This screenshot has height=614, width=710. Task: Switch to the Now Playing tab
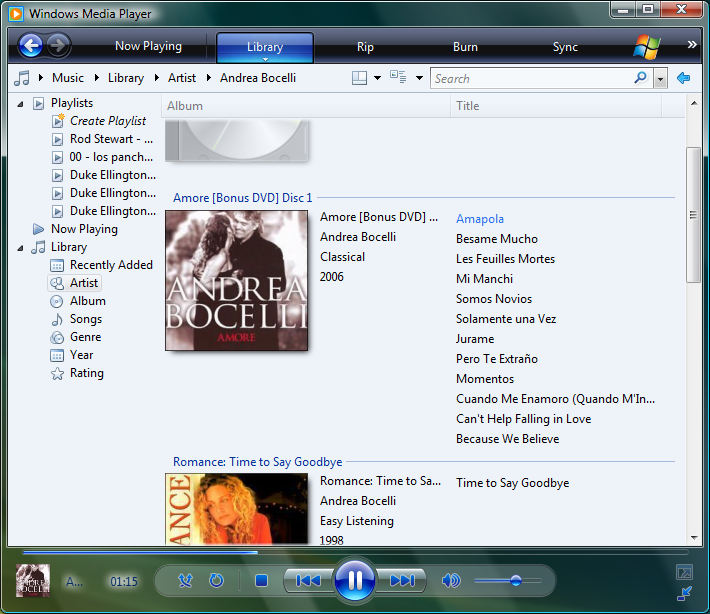[149, 46]
